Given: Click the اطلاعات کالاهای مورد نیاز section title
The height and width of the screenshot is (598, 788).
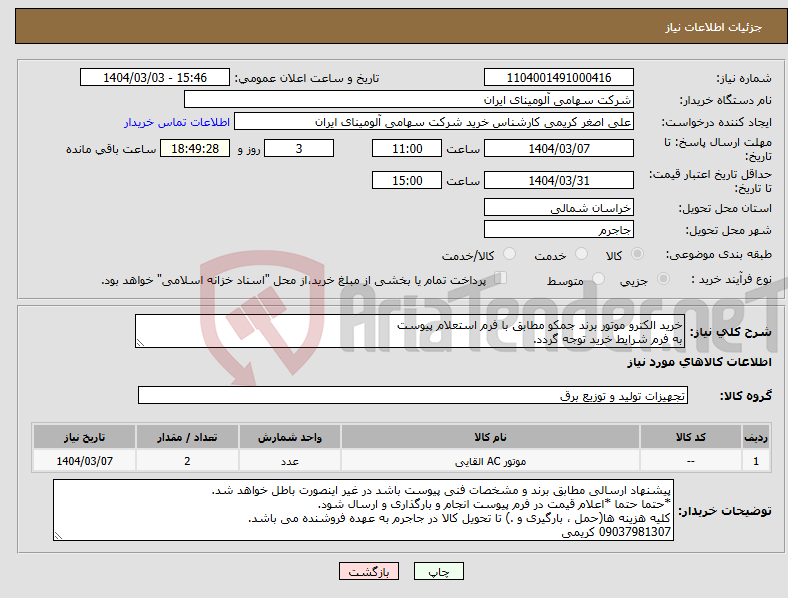Looking at the screenshot, I should [x=699, y=362].
